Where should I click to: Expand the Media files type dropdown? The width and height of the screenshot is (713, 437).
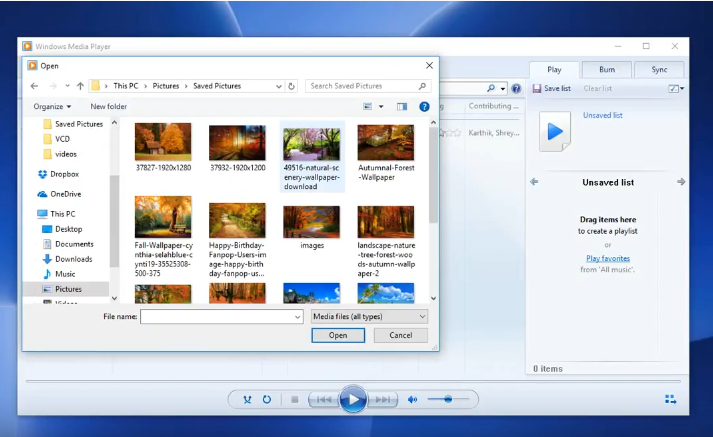[x=368, y=316]
